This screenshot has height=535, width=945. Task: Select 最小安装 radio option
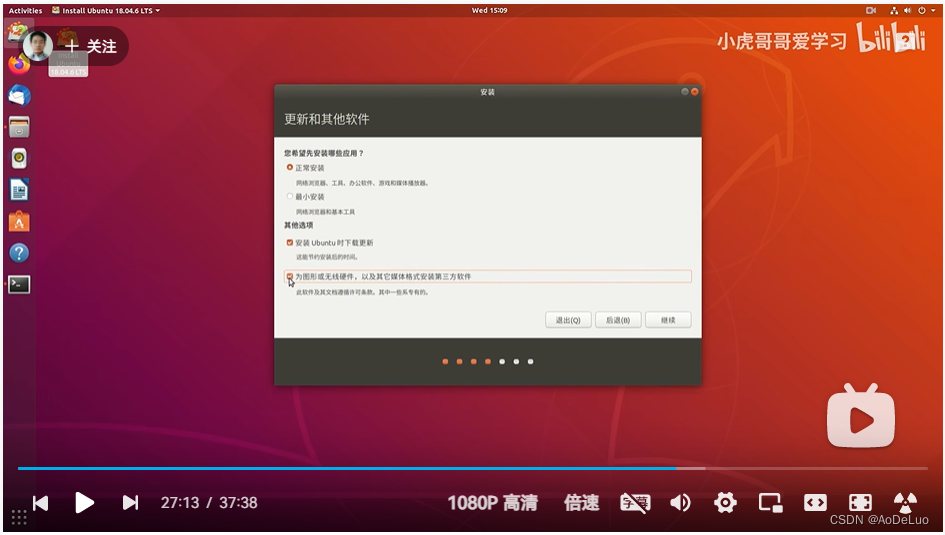pyautogui.click(x=290, y=196)
